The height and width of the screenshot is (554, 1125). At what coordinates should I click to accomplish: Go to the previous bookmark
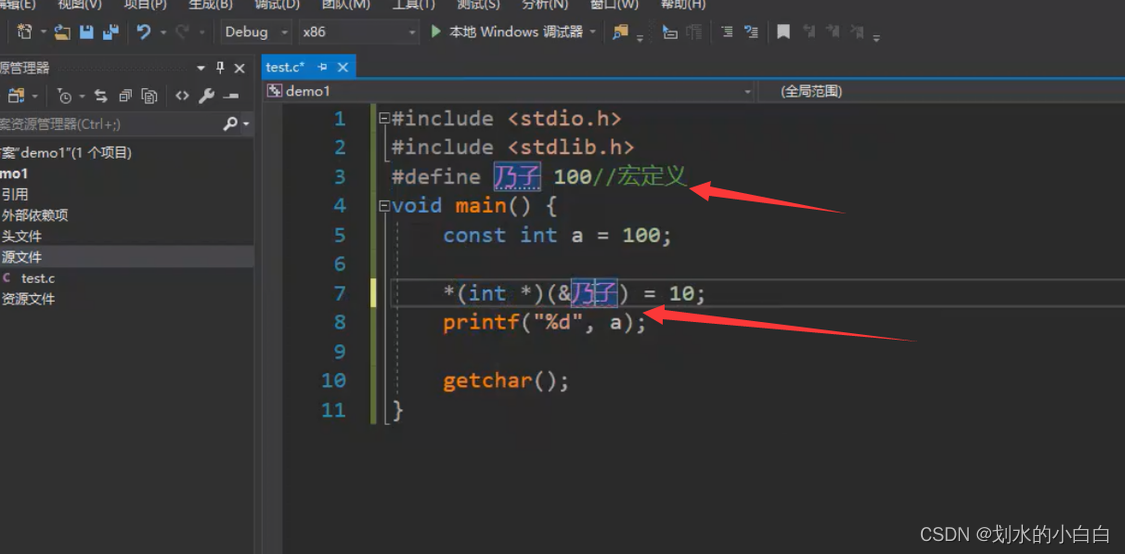(809, 32)
